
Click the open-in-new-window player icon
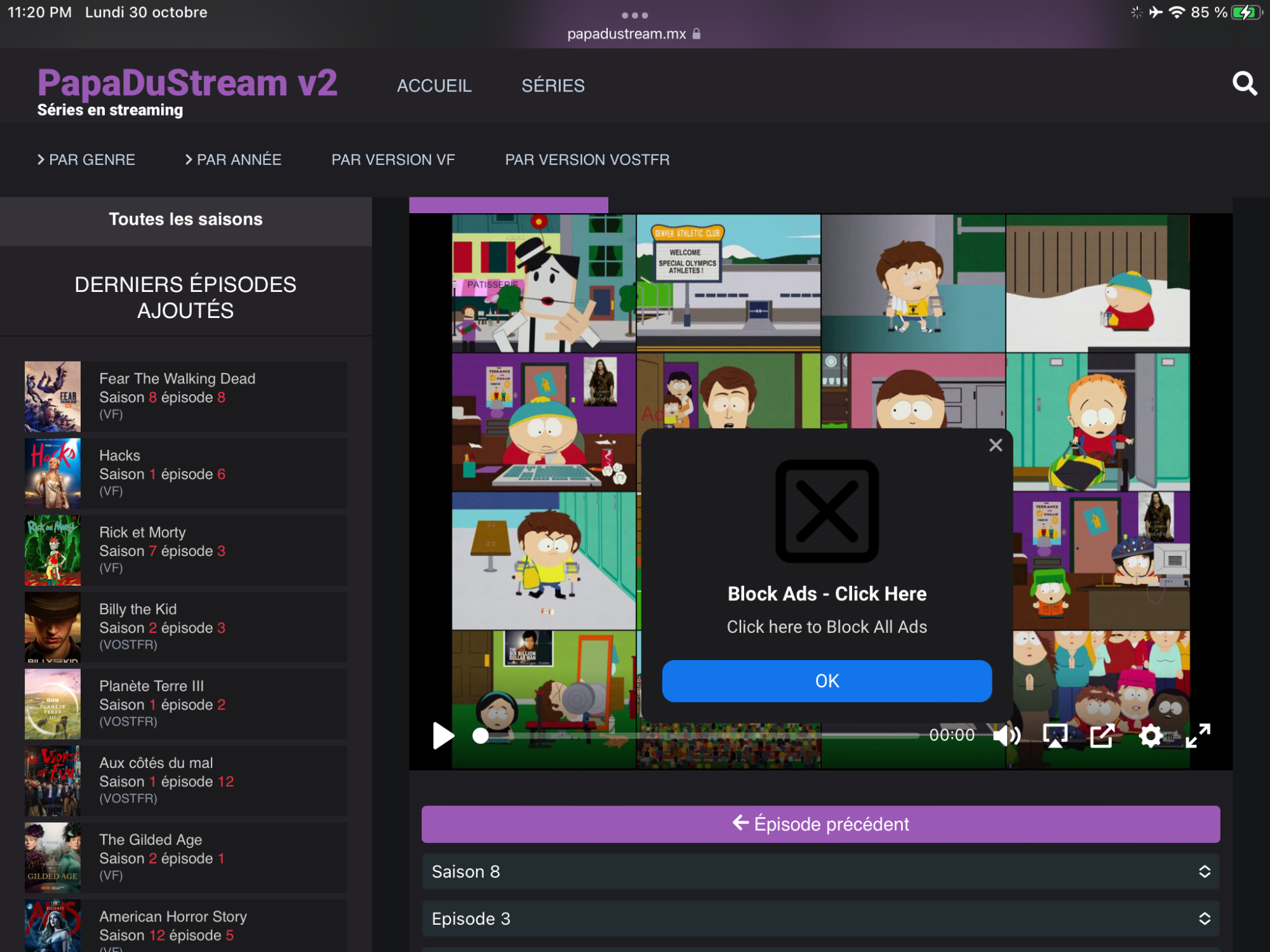[1102, 736]
